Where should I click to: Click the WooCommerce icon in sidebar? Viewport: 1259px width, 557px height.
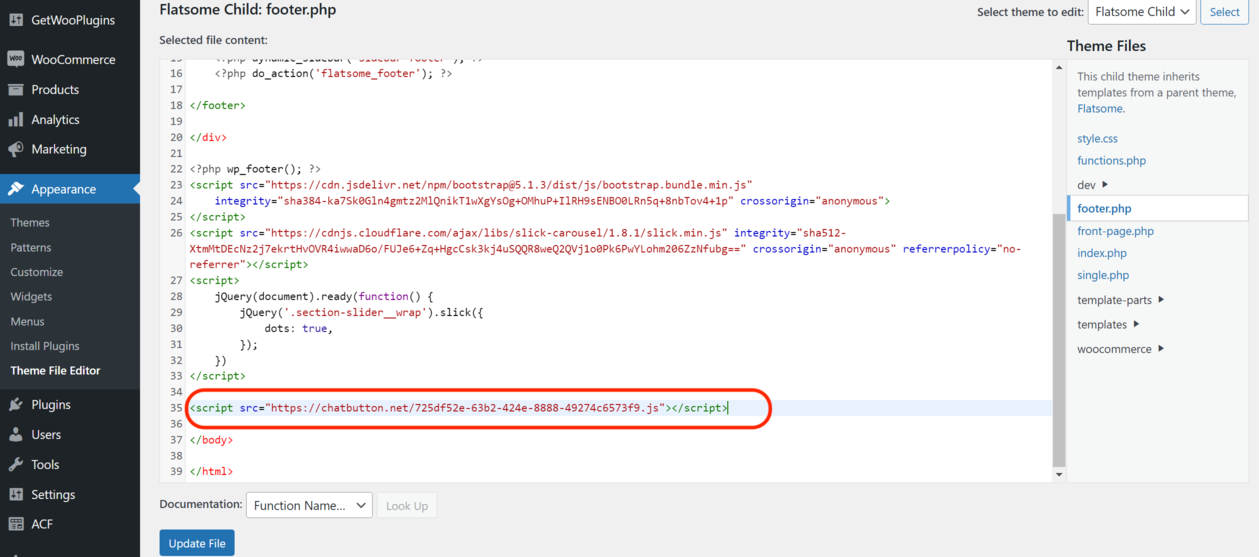tap(16, 60)
